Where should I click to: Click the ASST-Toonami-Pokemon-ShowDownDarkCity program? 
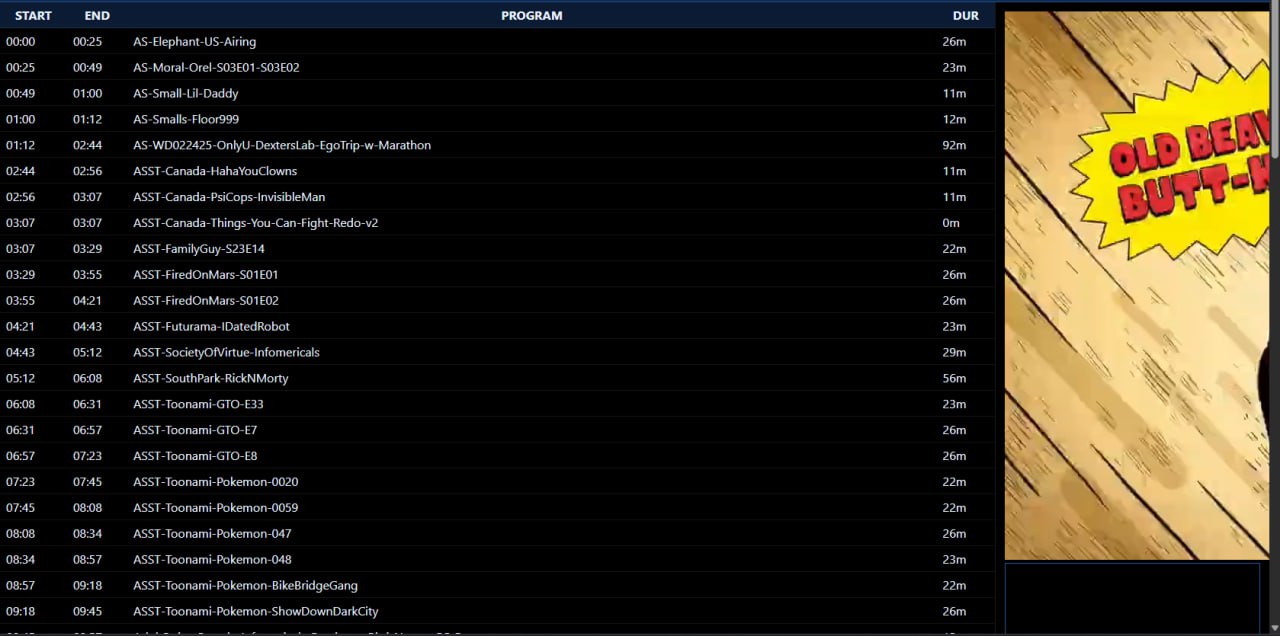tap(256, 612)
